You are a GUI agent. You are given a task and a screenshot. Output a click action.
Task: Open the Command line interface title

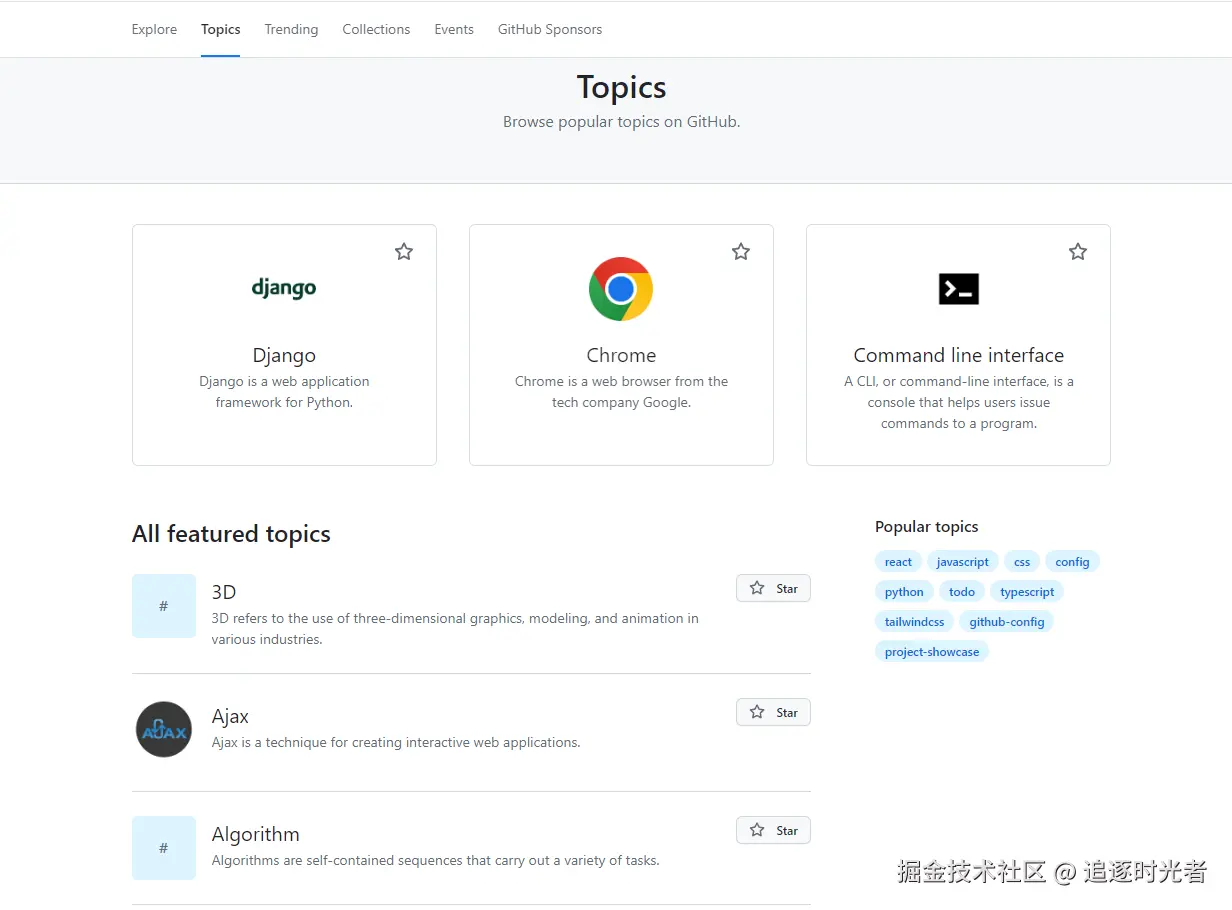[x=959, y=355]
